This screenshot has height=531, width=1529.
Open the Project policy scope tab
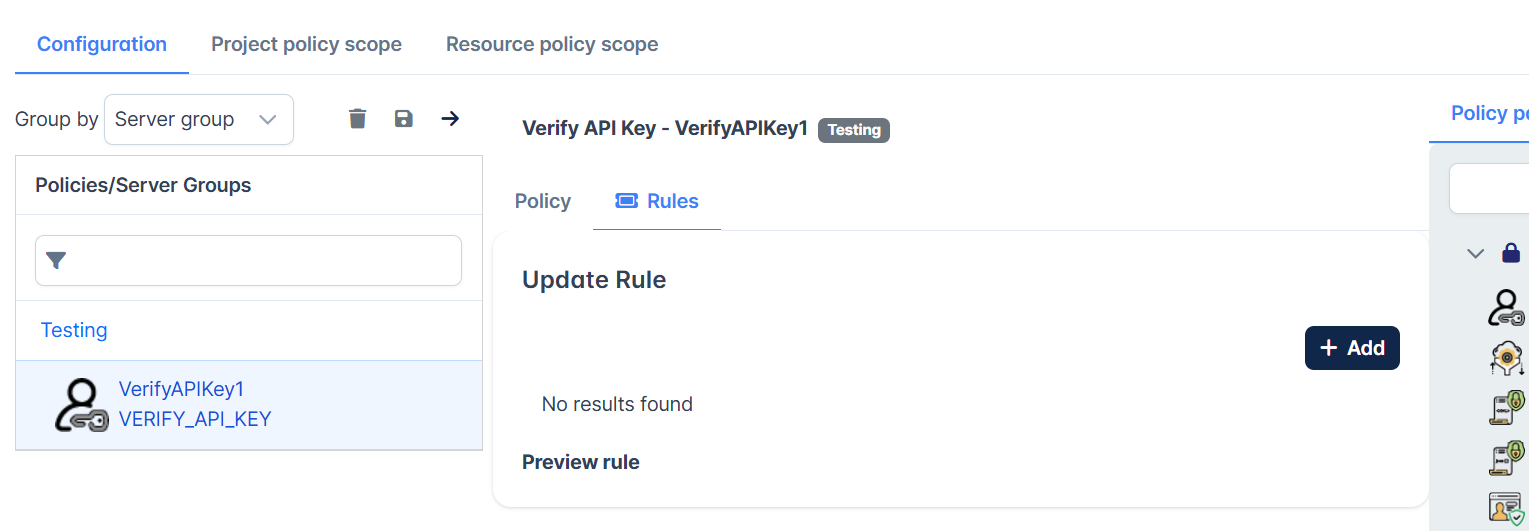(x=306, y=44)
